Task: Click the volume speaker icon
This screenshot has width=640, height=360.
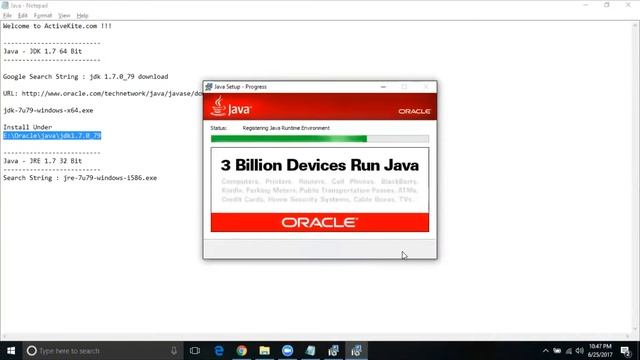Action: (x=580, y=351)
